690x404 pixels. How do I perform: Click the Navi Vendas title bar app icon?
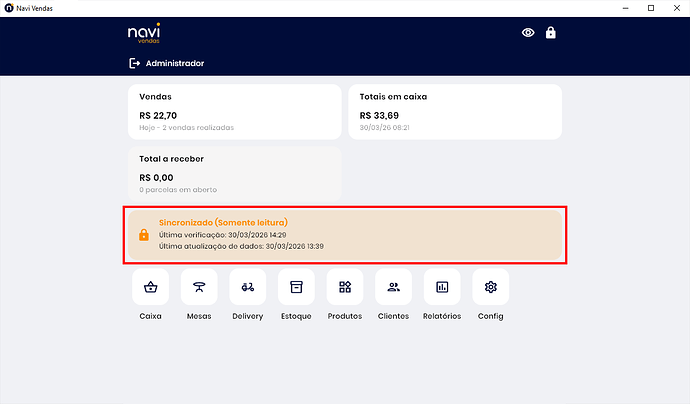point(9,8)
